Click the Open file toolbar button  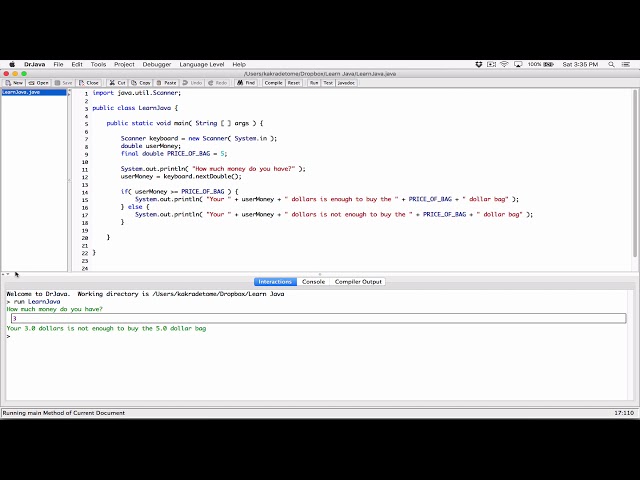tap(39, 83)
